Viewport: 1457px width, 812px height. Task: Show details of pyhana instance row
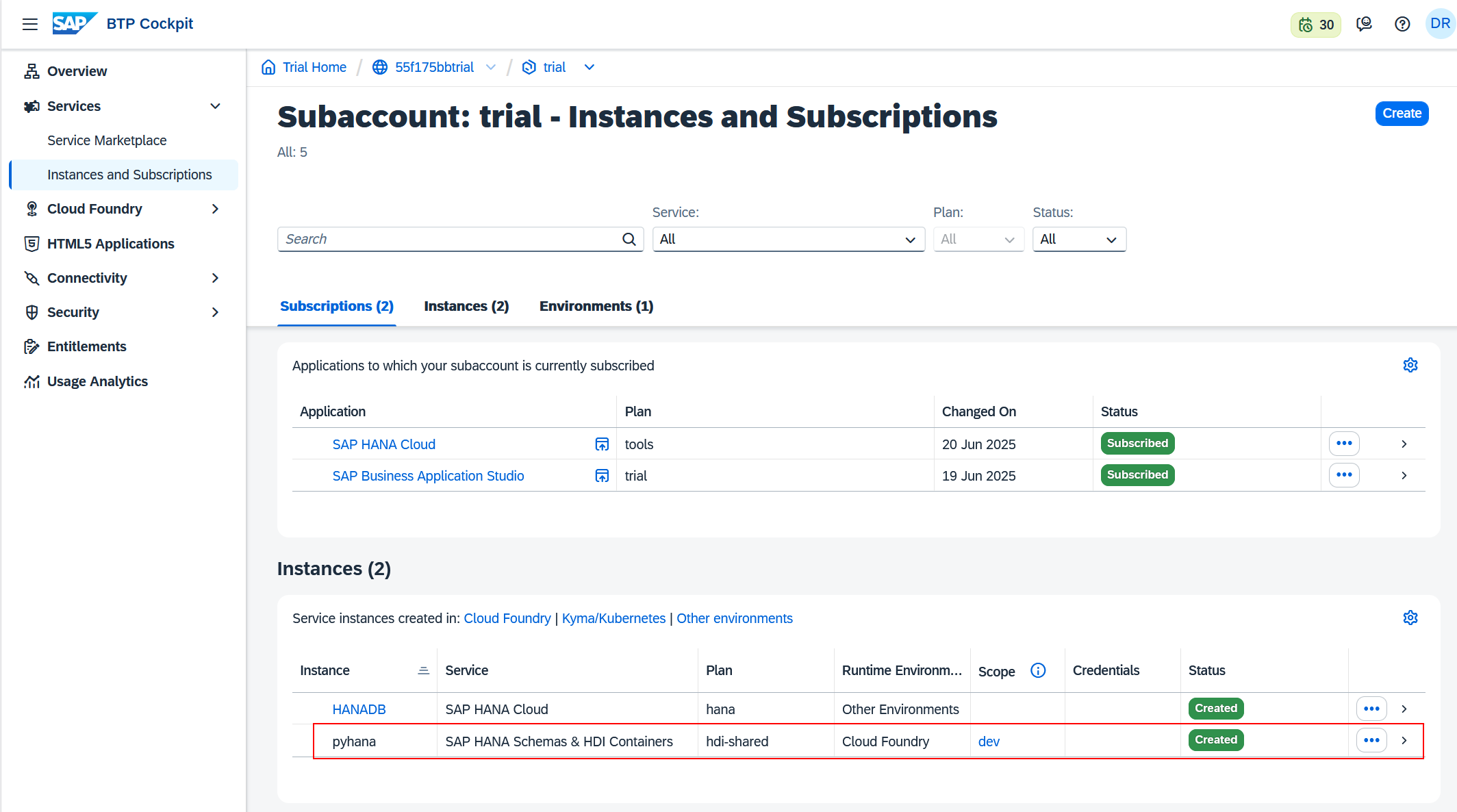point(1404,740)
